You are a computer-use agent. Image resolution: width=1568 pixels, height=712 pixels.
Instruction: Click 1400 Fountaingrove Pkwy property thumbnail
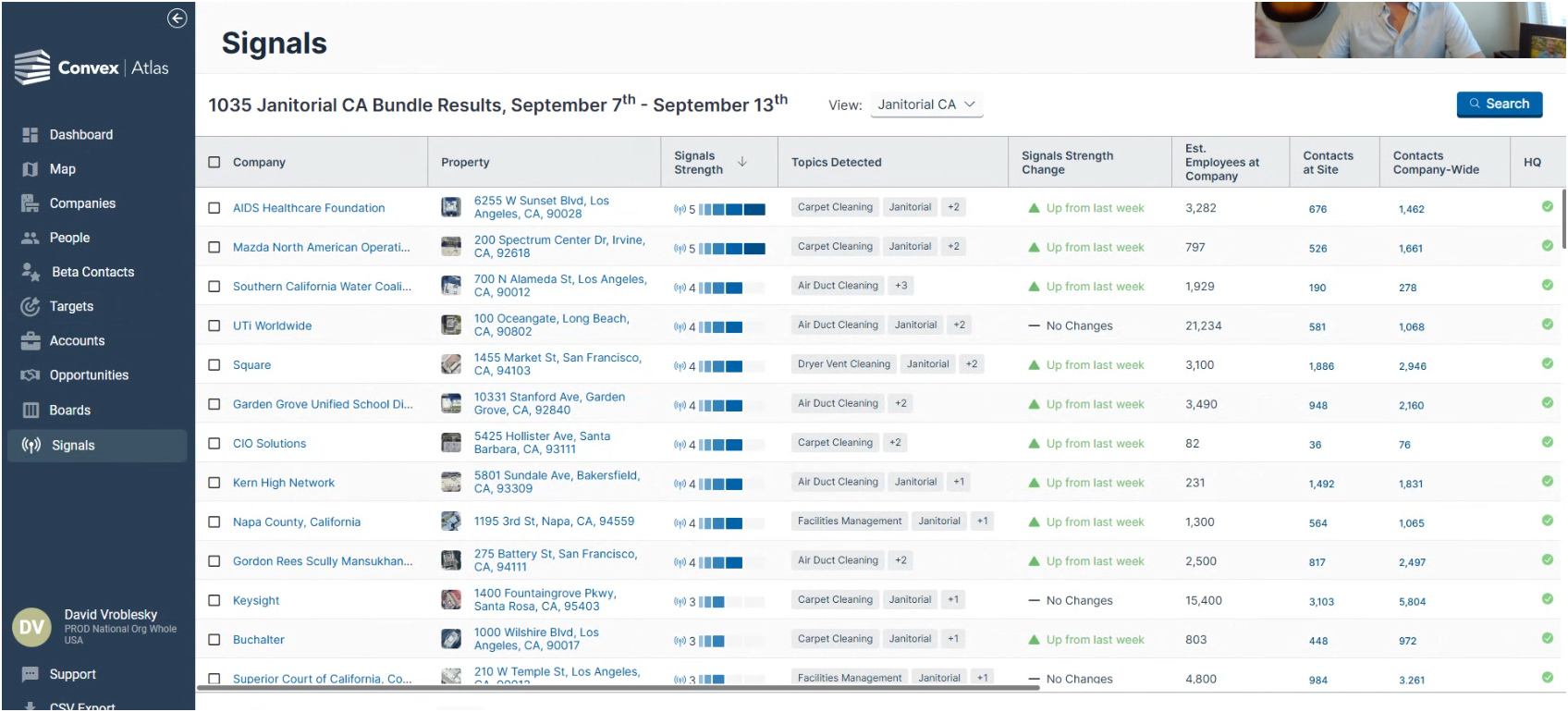pos(451,600)
